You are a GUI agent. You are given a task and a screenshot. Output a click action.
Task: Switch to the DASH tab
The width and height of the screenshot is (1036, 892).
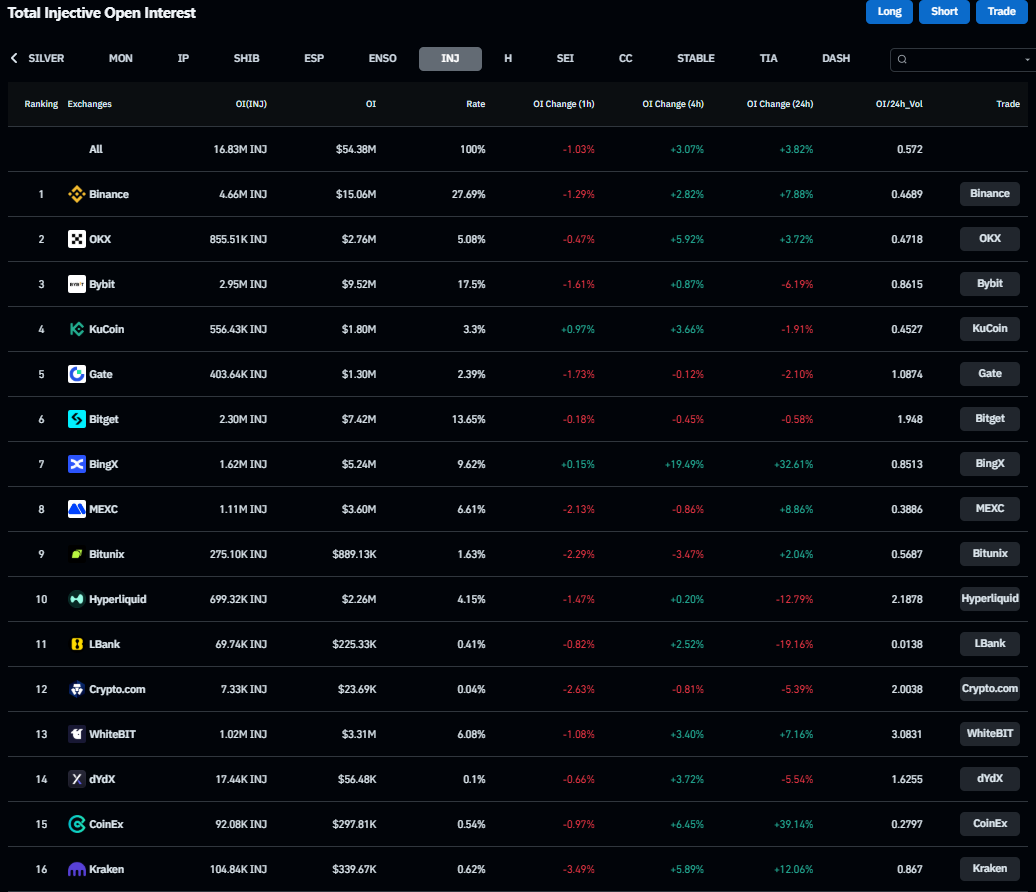(836, 58)
